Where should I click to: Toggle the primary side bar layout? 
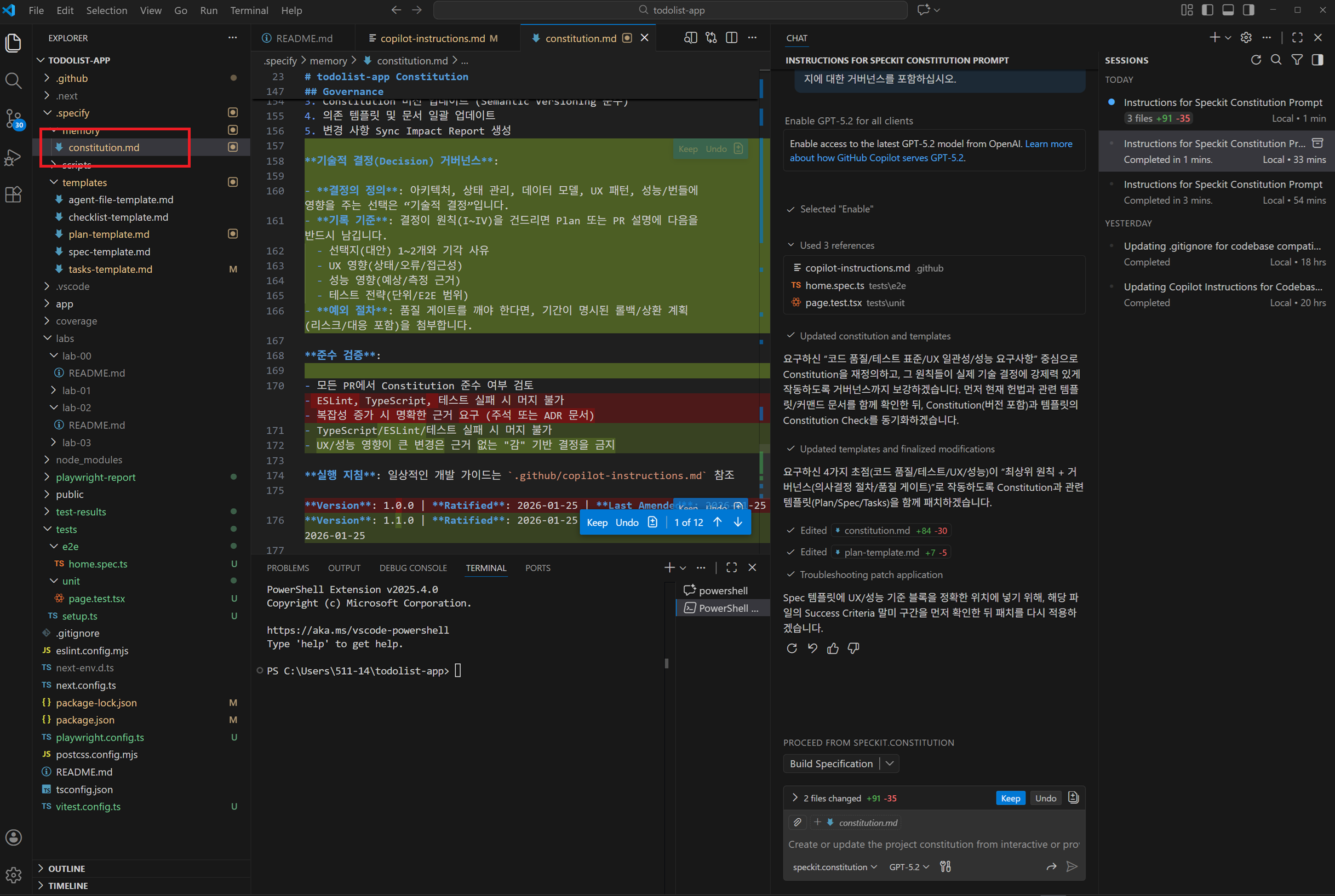tap(1207, 10)
